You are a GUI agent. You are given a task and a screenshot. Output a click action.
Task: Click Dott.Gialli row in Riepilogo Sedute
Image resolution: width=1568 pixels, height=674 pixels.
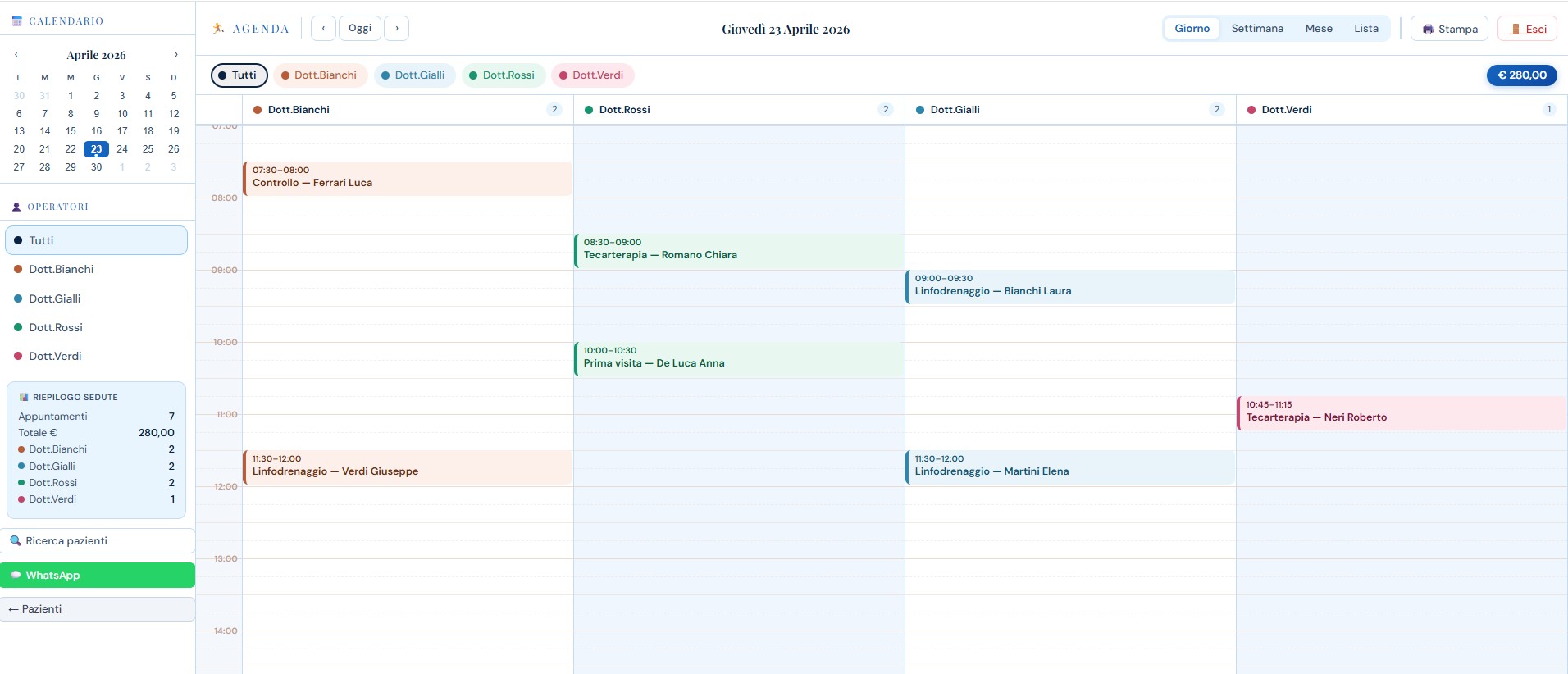96,467
